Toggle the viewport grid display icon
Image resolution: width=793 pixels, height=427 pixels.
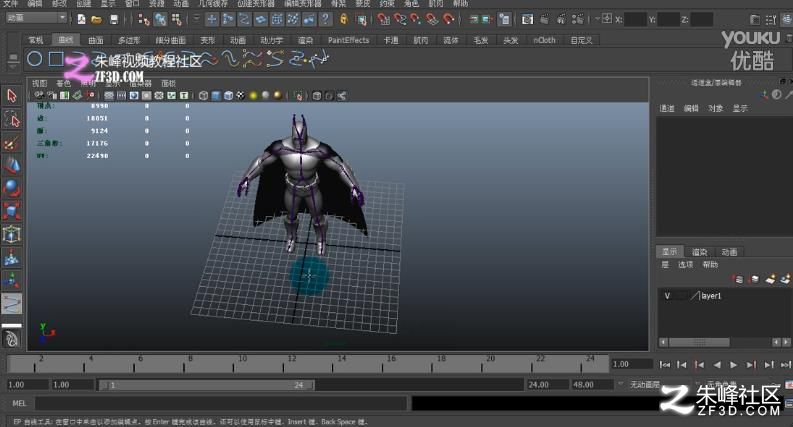coord(109,95)
